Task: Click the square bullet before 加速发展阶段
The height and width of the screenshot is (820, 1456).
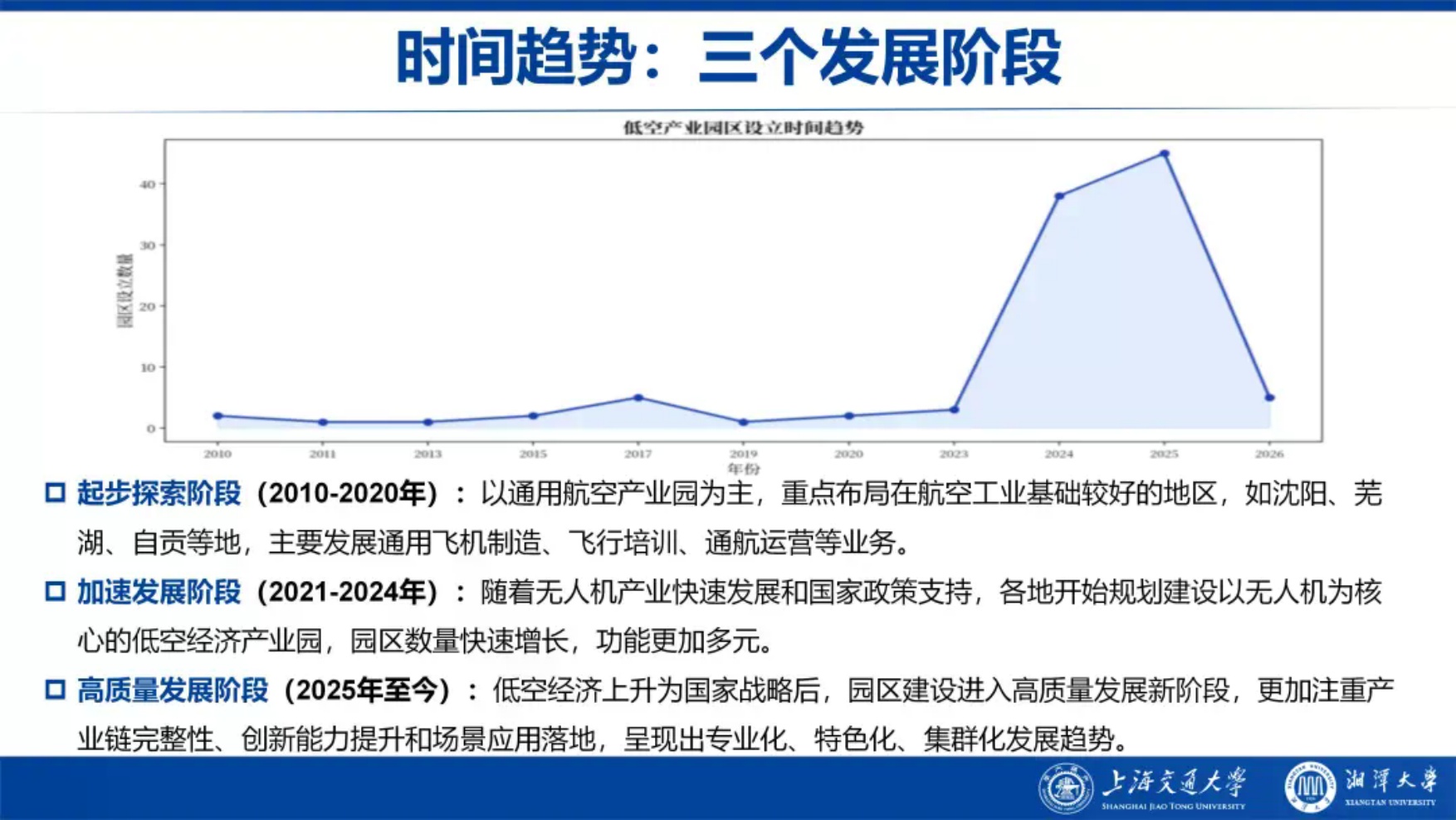Action: click(55, 592)
